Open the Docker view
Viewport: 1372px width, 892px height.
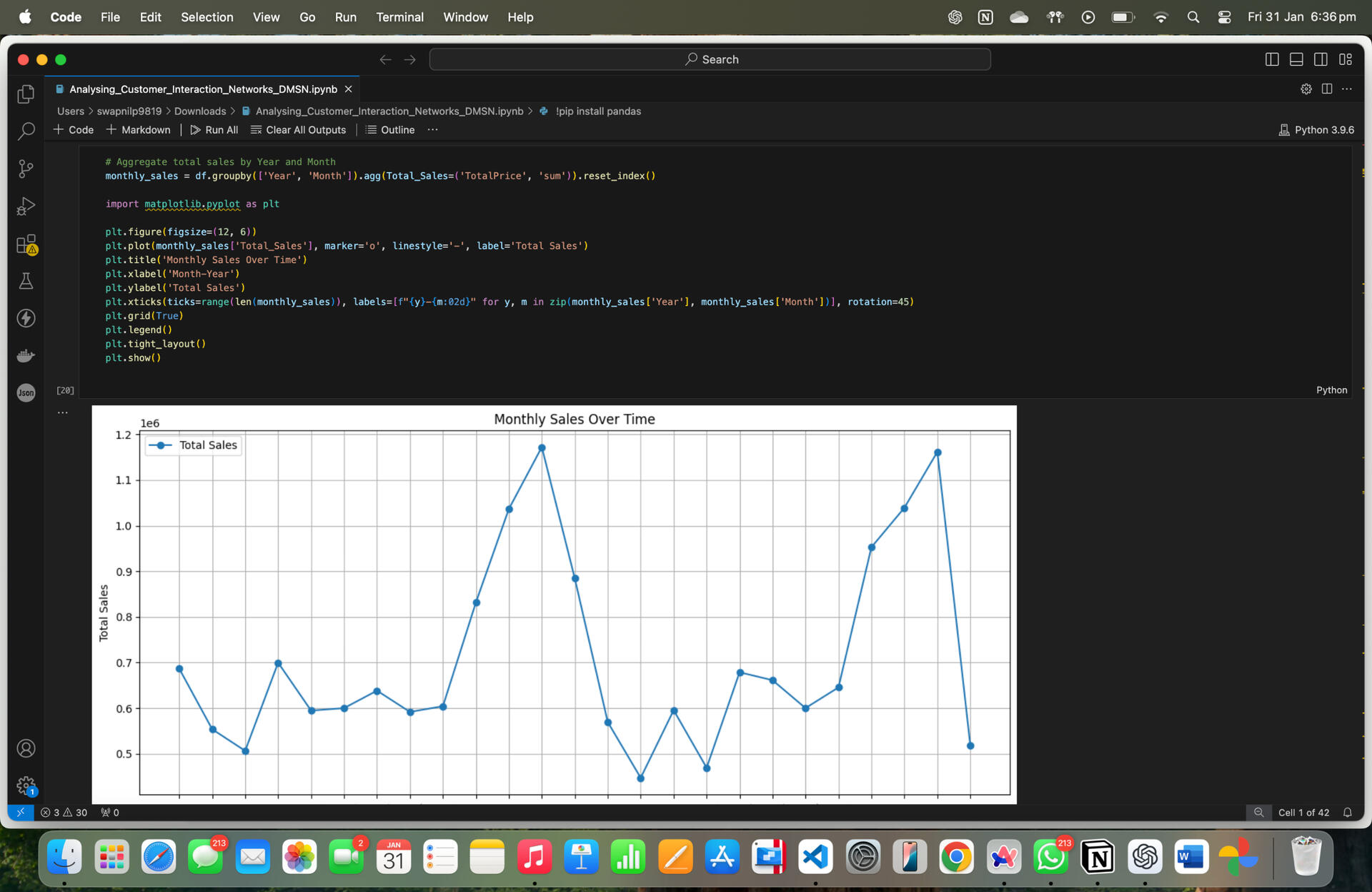click(x=26, y=355)
